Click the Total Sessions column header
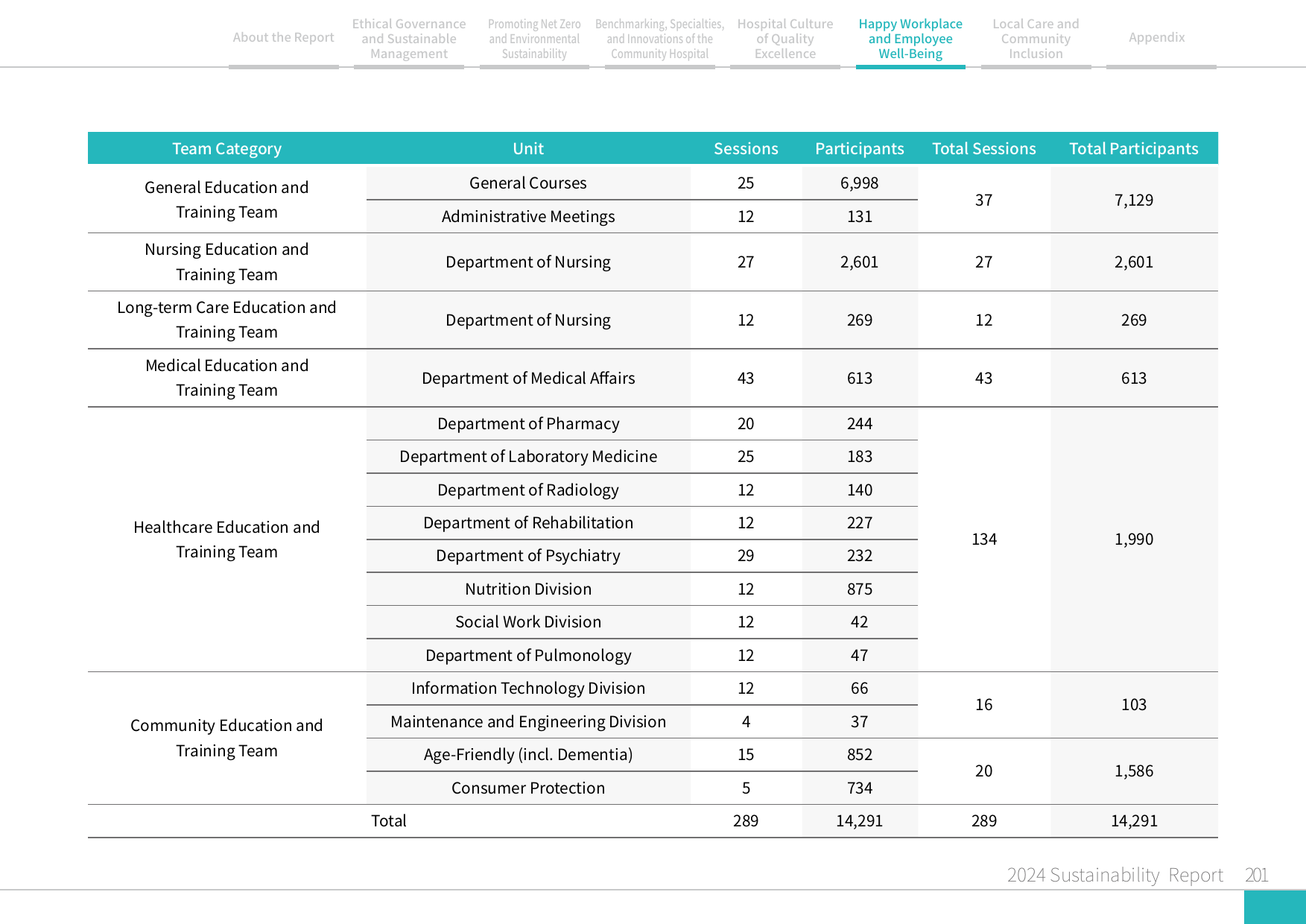 (x=984, y=148)
